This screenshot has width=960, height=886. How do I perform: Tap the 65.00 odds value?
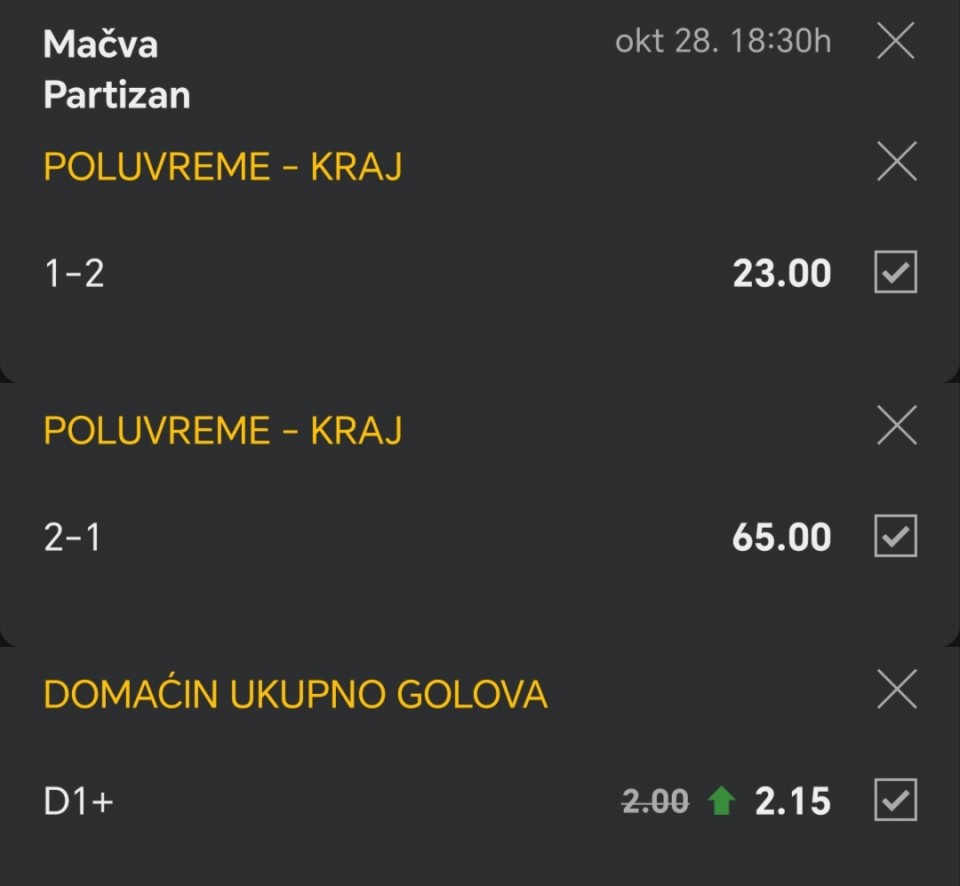[781, 538]
